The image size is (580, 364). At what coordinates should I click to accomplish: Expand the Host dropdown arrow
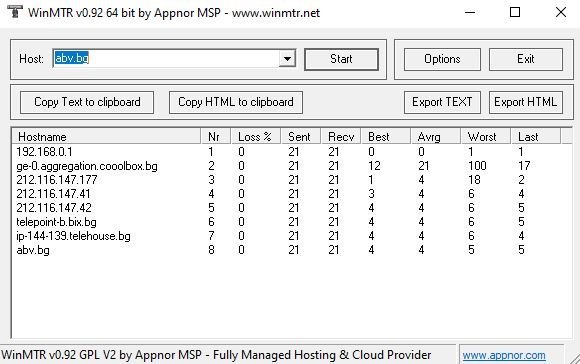[287, 58]
